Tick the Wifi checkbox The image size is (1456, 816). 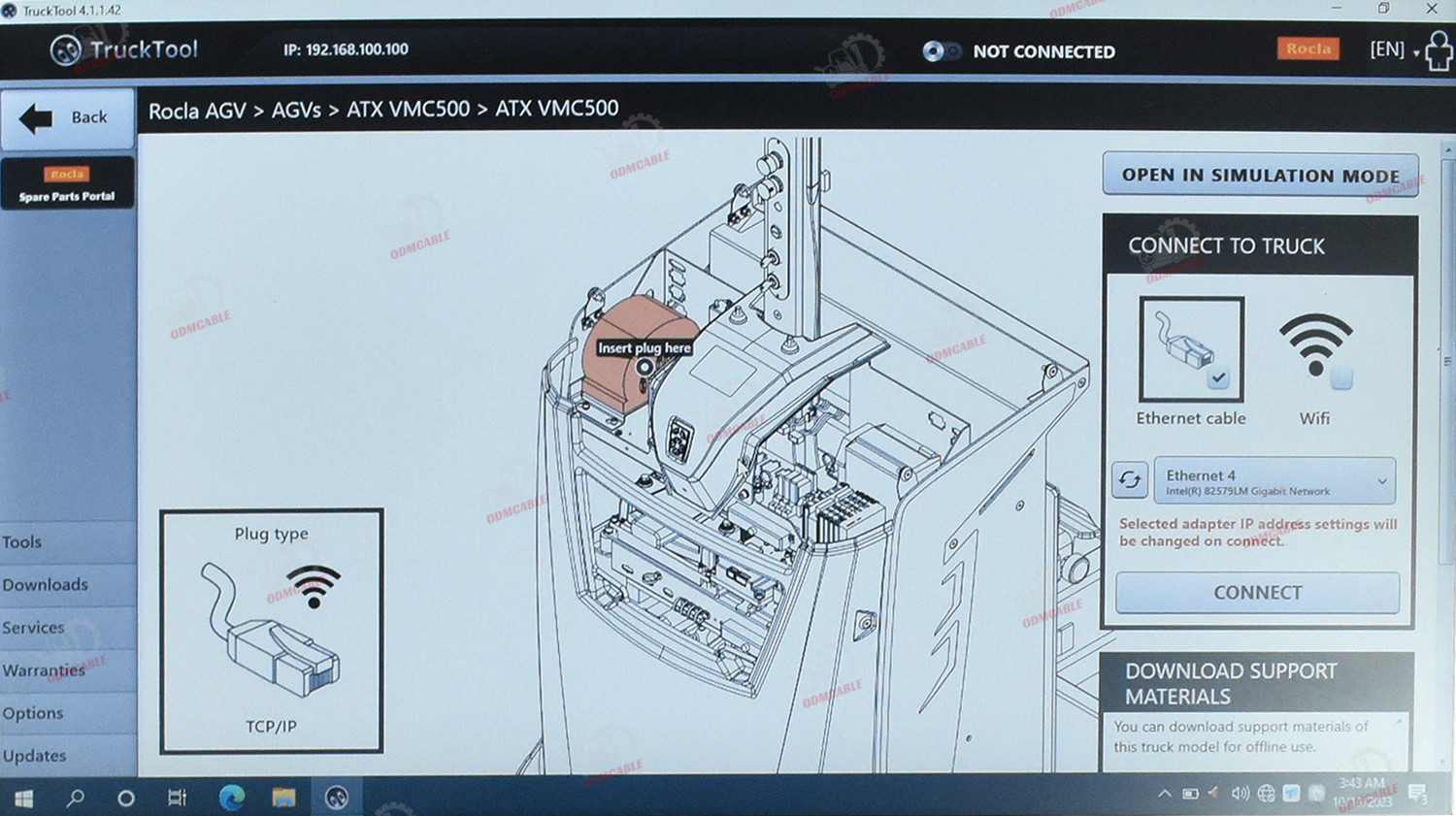click(1341, 378)
